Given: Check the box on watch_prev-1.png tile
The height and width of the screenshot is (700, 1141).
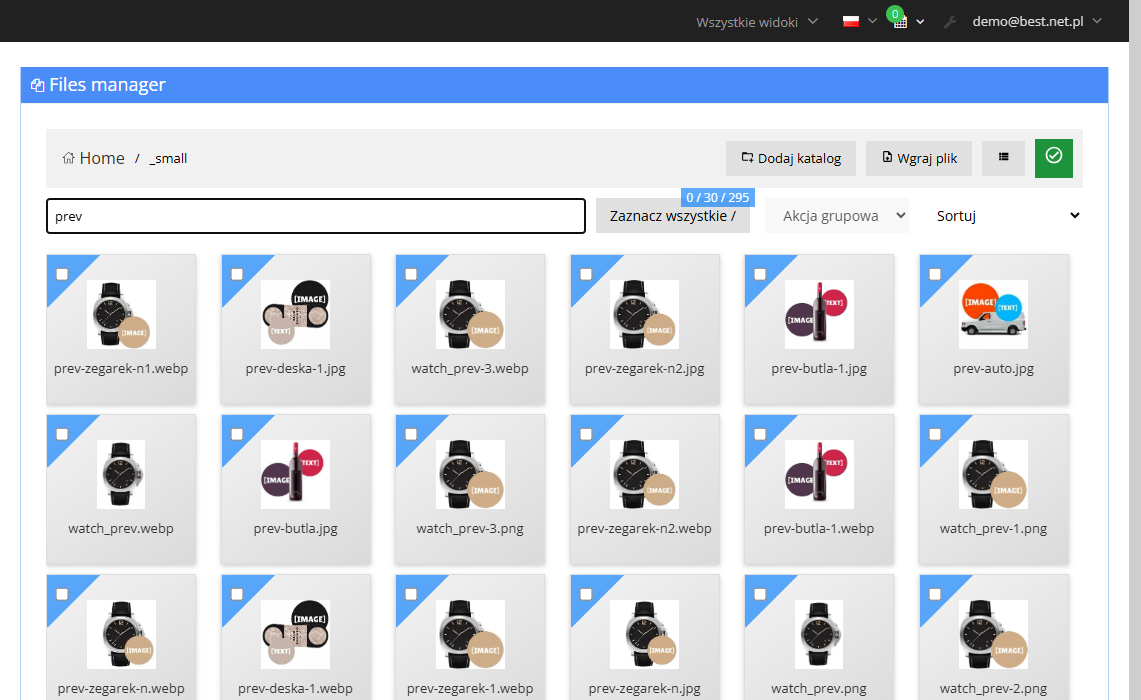Looking at the screenshot, I should [935, 434].
